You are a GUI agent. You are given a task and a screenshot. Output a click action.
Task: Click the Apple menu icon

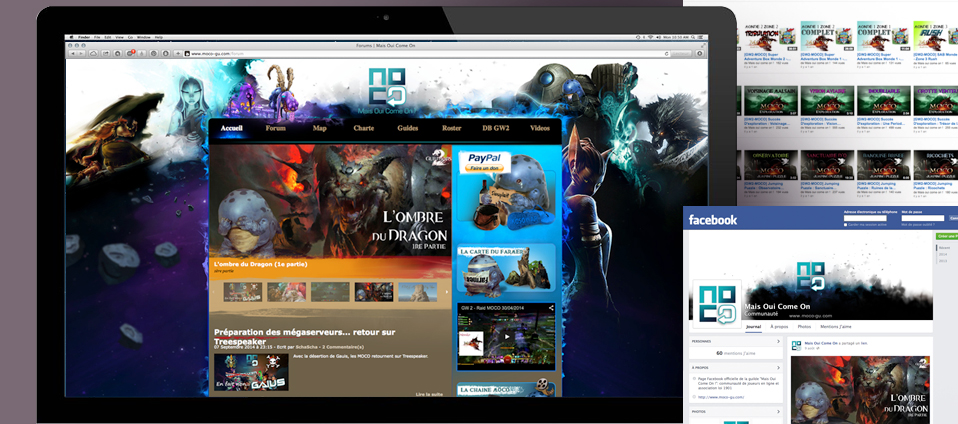(x=71, y=37)
